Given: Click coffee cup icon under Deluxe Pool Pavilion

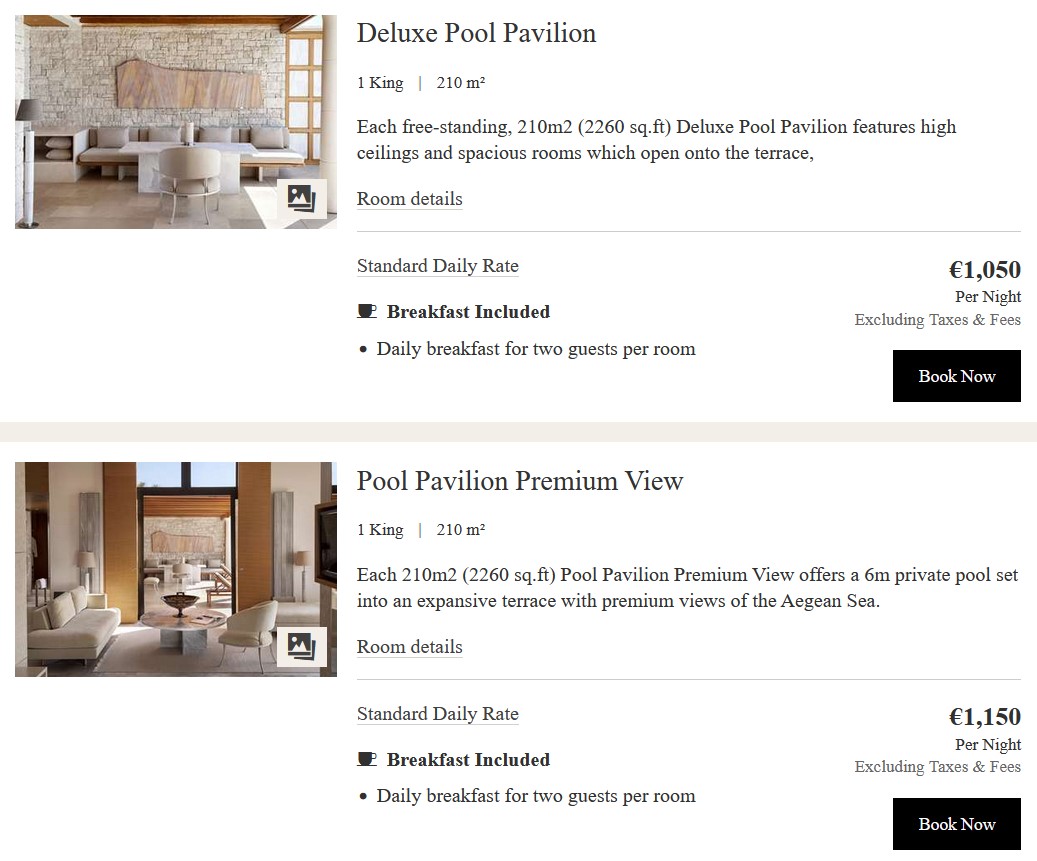Looking at the screenshot, I should [x=367, y=312].
